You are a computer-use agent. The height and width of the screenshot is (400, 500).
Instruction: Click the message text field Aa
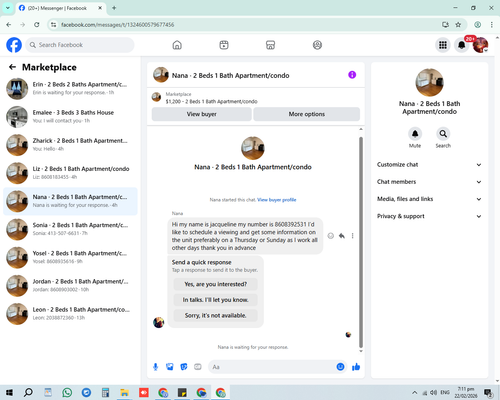273,367
